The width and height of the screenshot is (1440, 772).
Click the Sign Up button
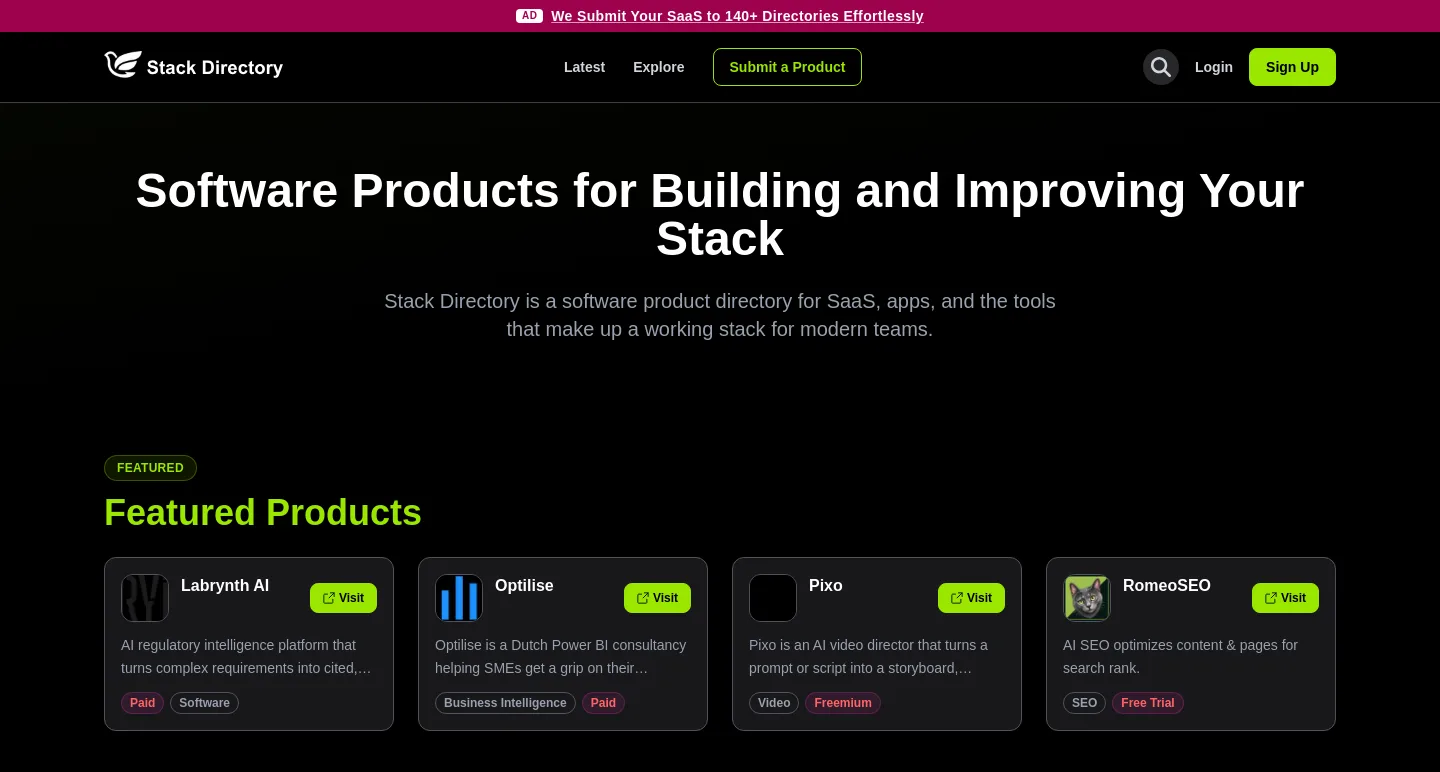tap(1292, 67)
